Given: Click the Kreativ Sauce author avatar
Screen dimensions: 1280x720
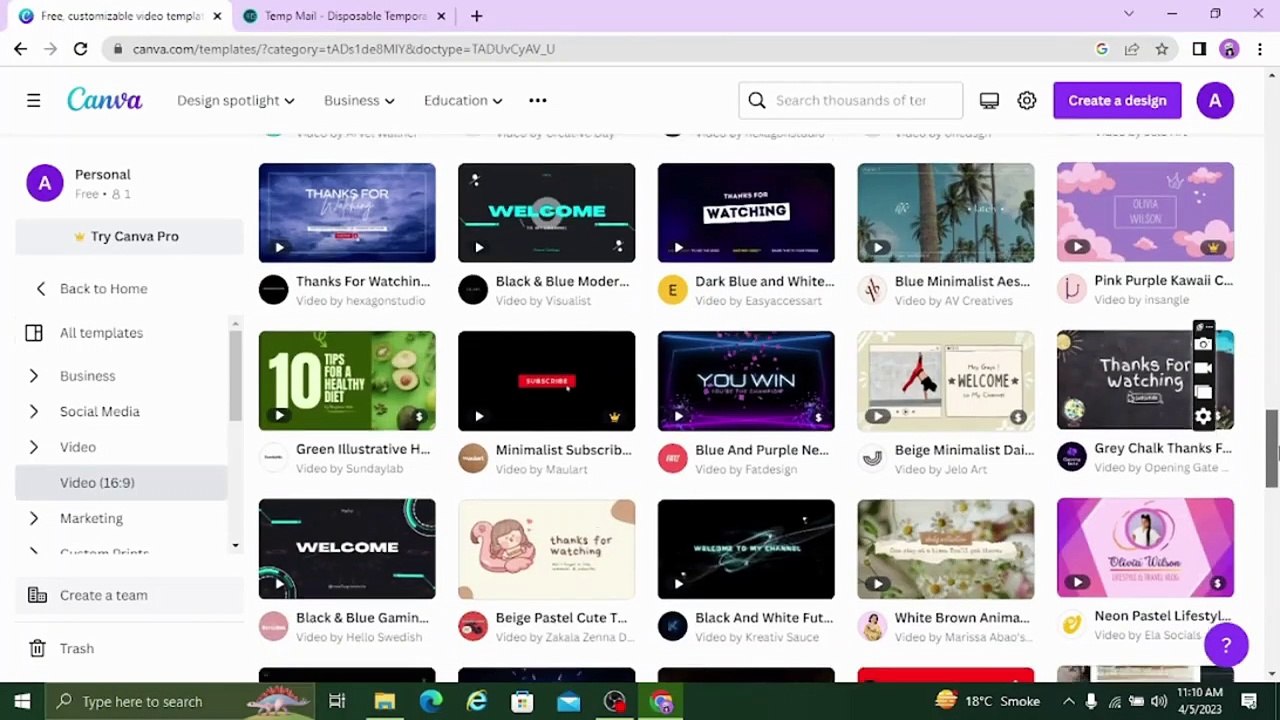Looking at the screenshot, I should click(672, 626).
